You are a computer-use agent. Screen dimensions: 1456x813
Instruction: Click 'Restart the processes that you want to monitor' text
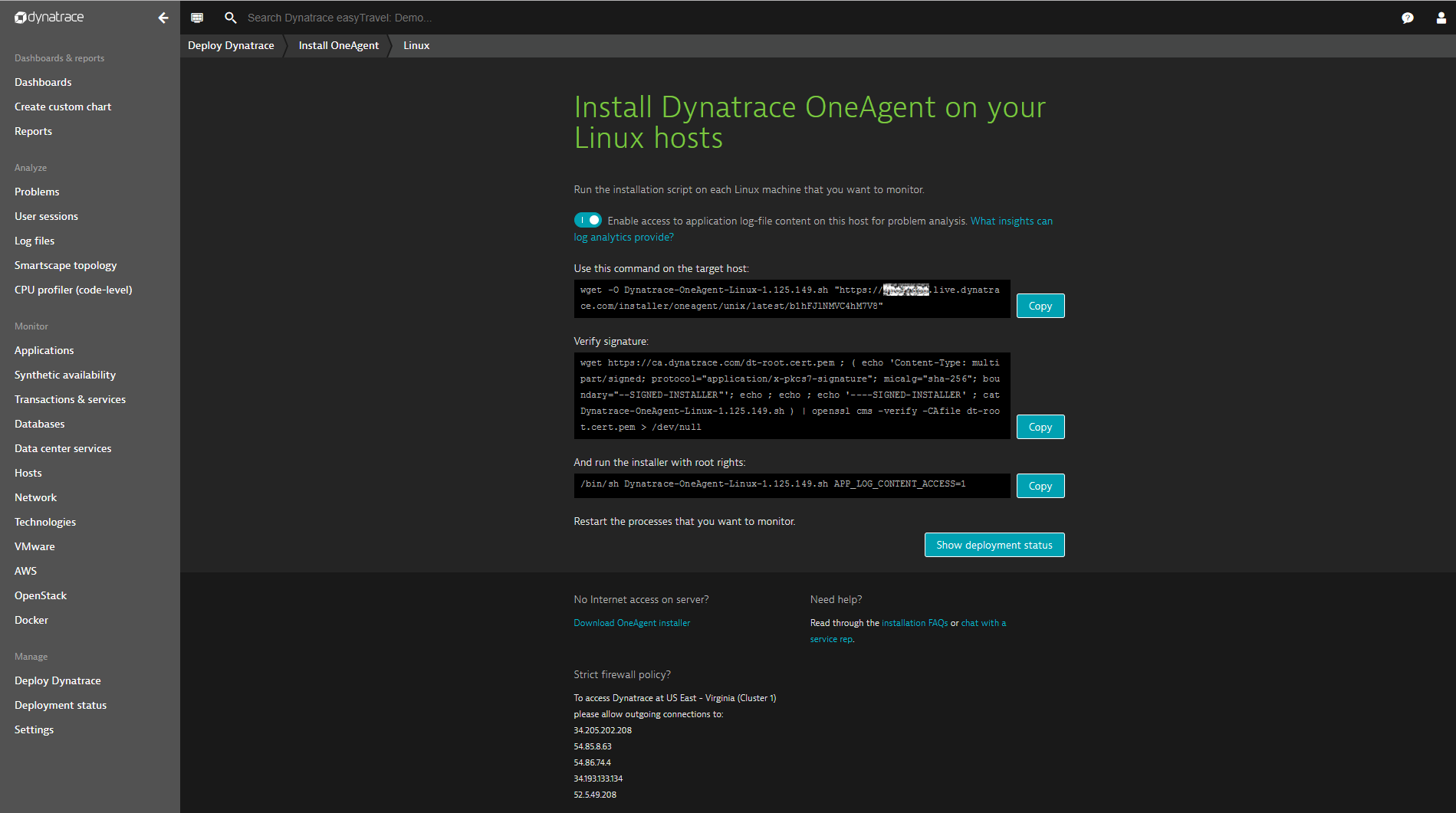pyautogui.click(x=685, y=521)
